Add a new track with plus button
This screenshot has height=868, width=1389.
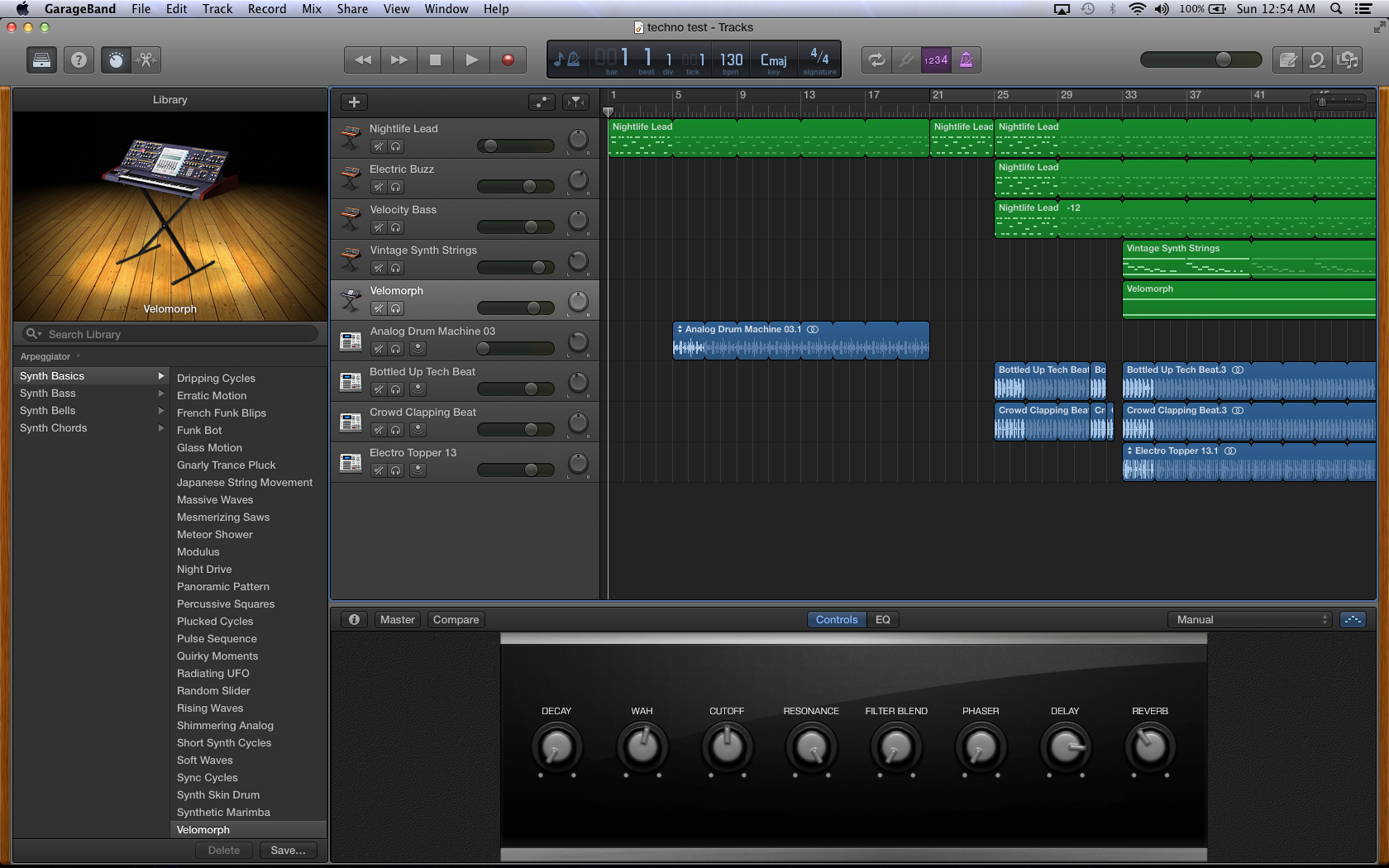click(354, 102)
